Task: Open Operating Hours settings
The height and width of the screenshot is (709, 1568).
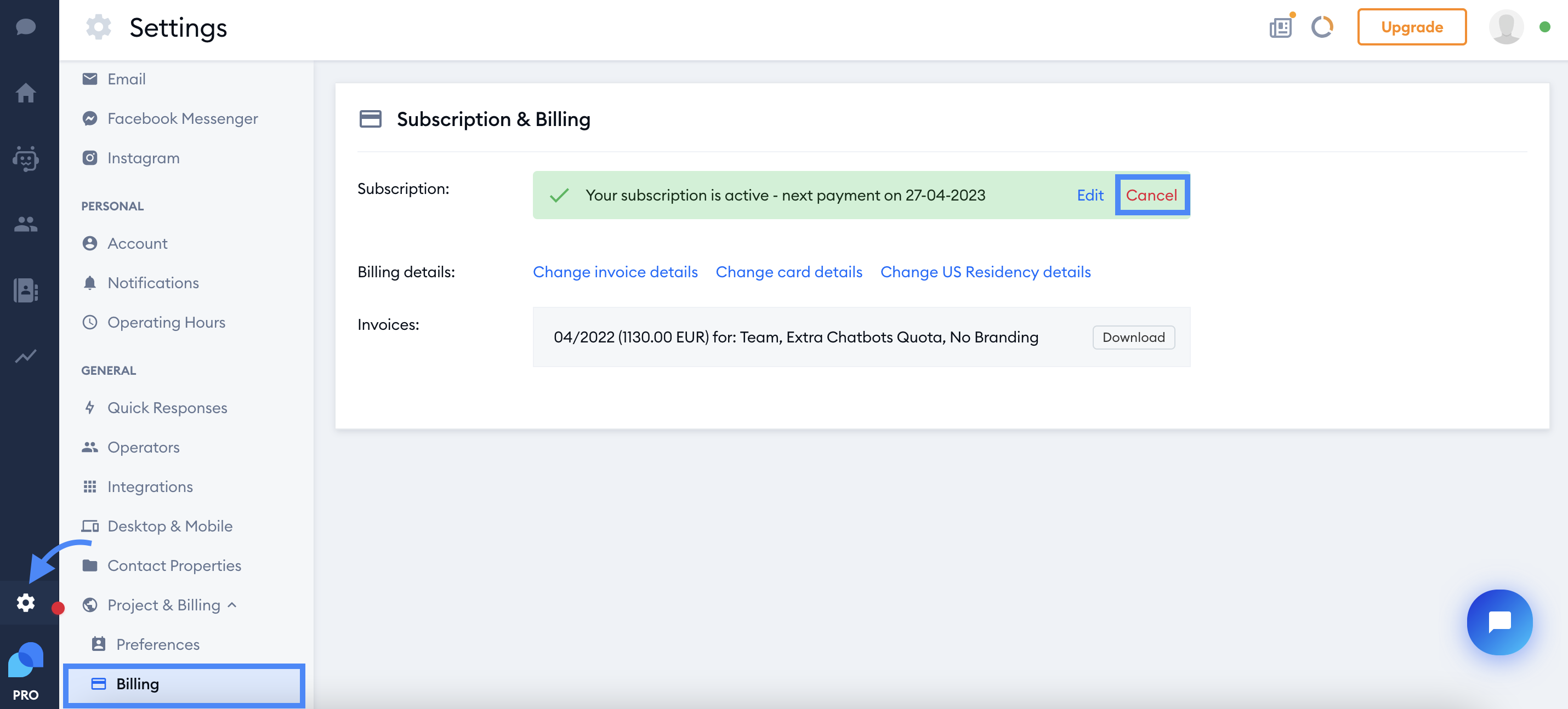Action: pos(154,322)
